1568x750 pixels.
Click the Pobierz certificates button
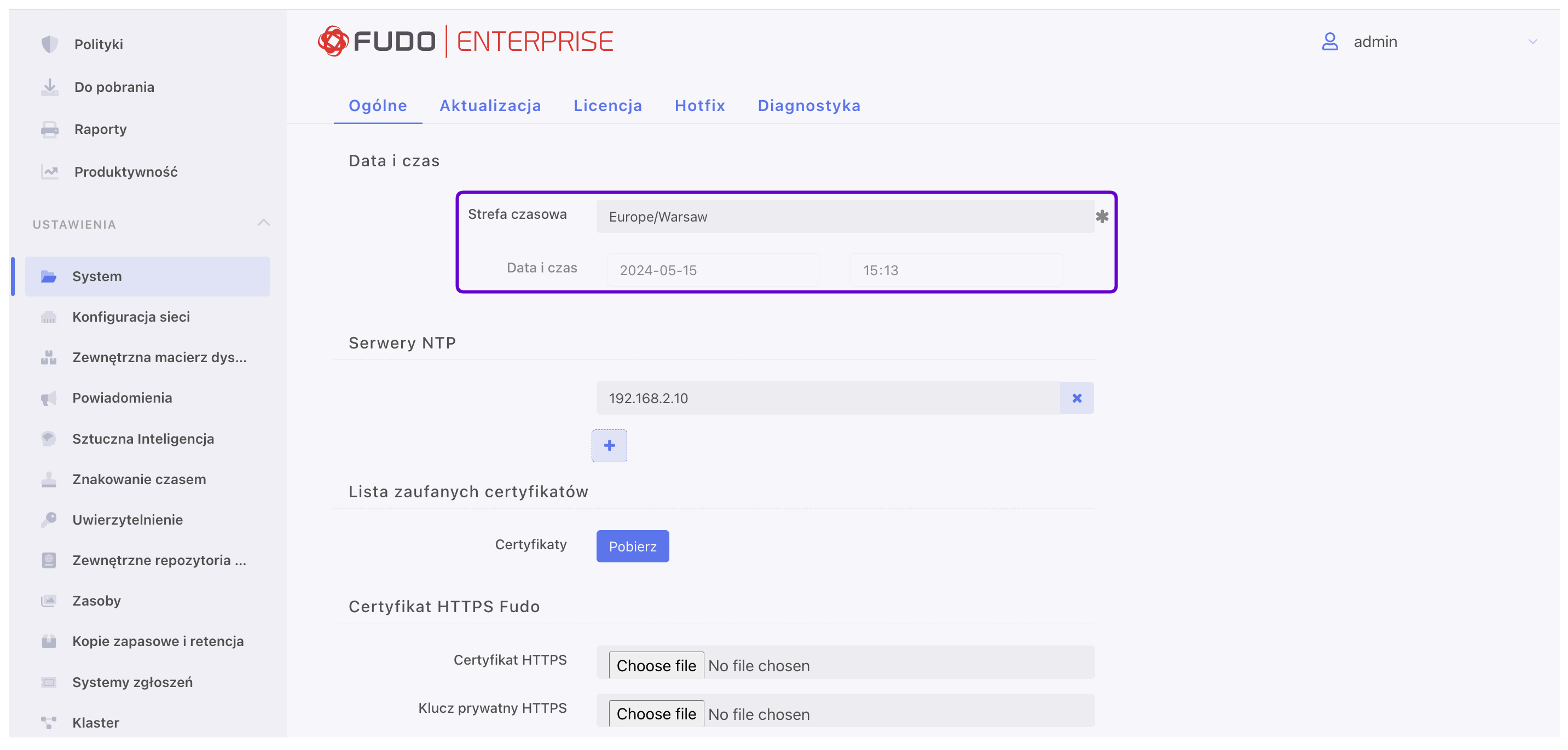coord(632,546)
